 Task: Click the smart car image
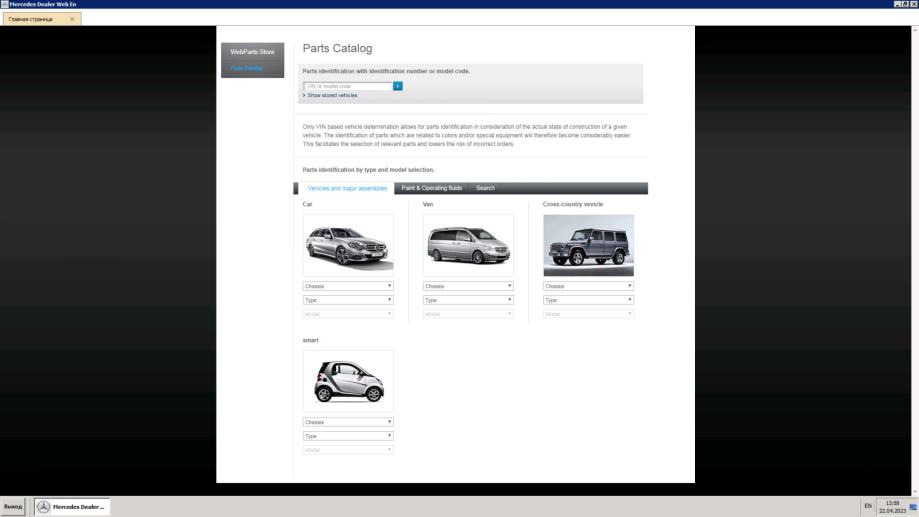[x=348, y=381]
